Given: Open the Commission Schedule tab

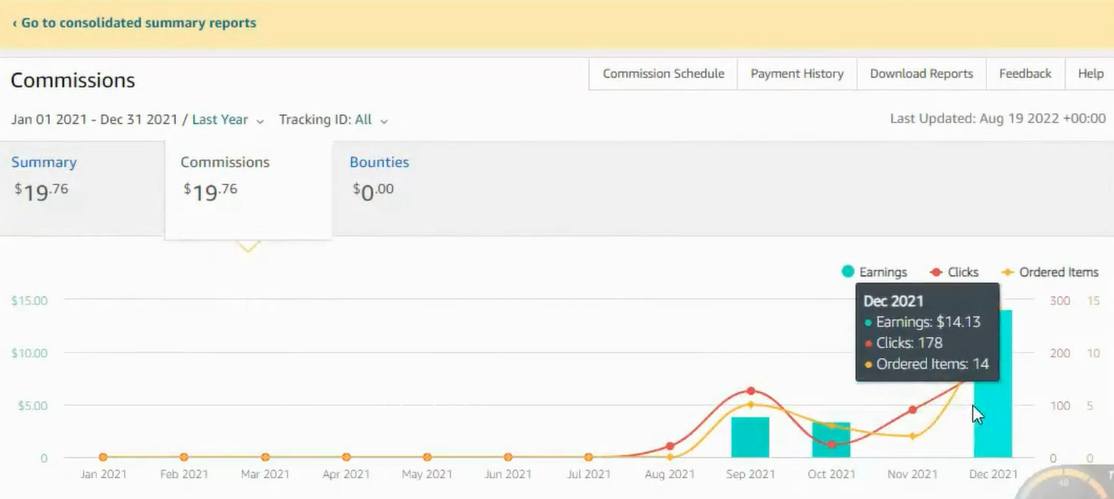Looking at the screenshot, I should pyautogui.click(x=664, y=74).
